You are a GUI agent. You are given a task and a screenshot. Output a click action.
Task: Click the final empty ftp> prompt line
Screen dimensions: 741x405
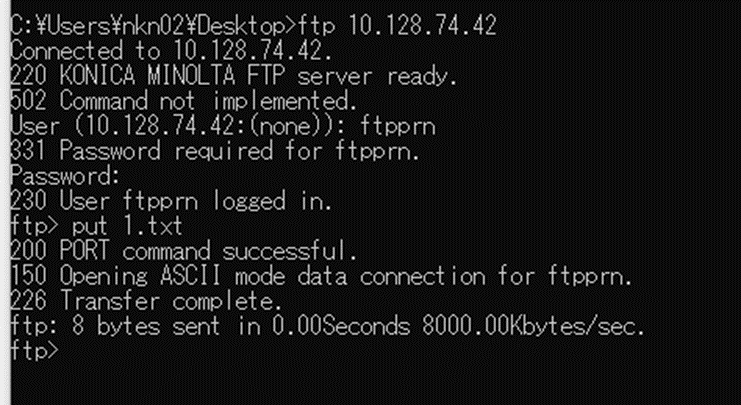(34, 351)
